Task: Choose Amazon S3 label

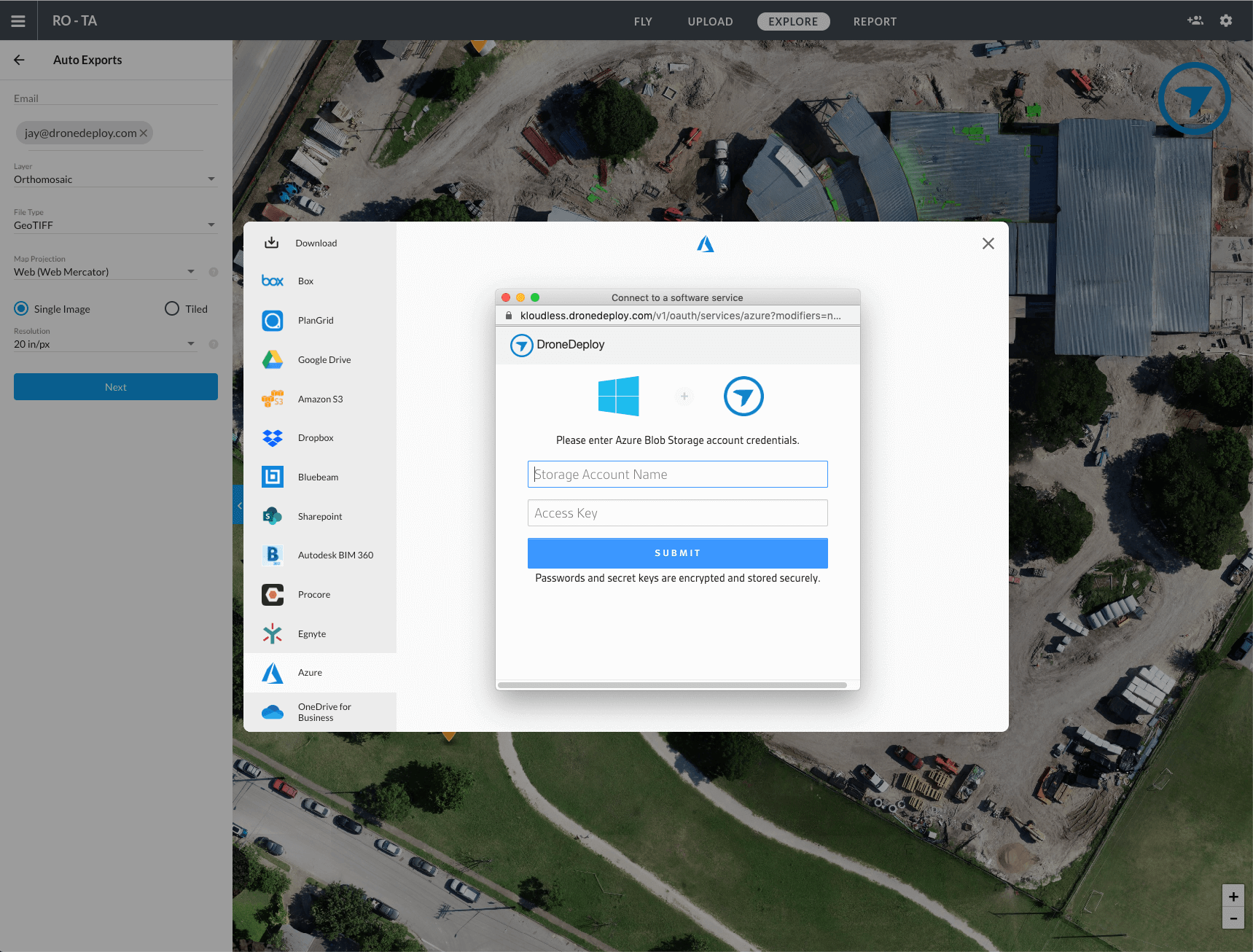Action: (x=320, y=399)
